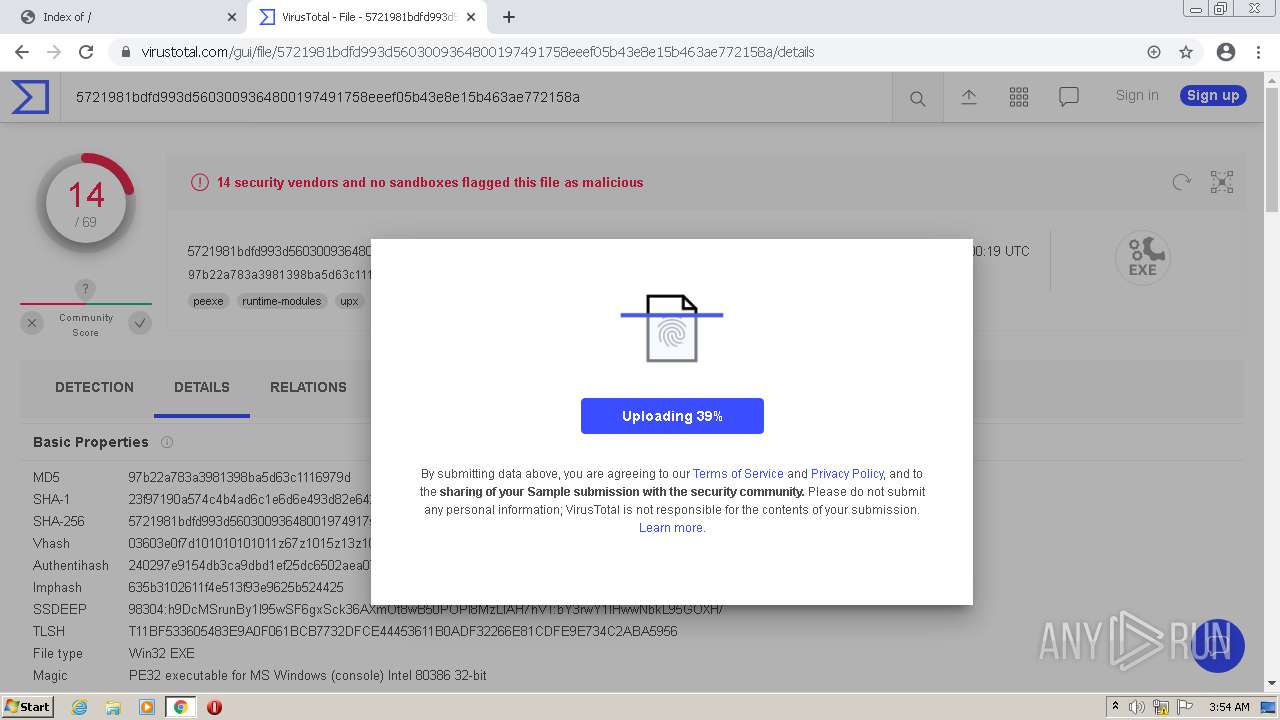1280x720 pixels.
Task: Click the Chrome taskbar icon
Action: (180, 707)
